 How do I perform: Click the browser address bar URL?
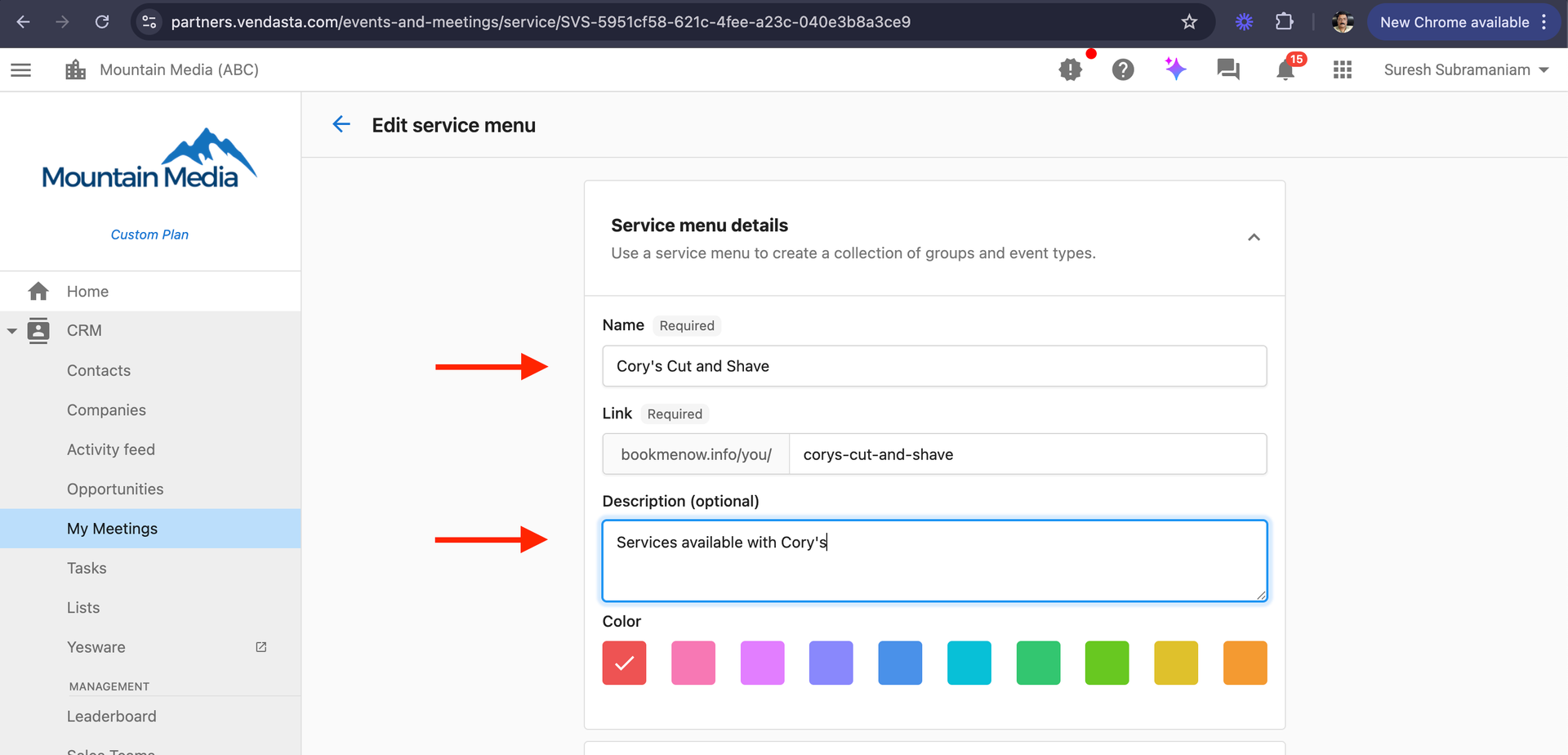[541, 22]
